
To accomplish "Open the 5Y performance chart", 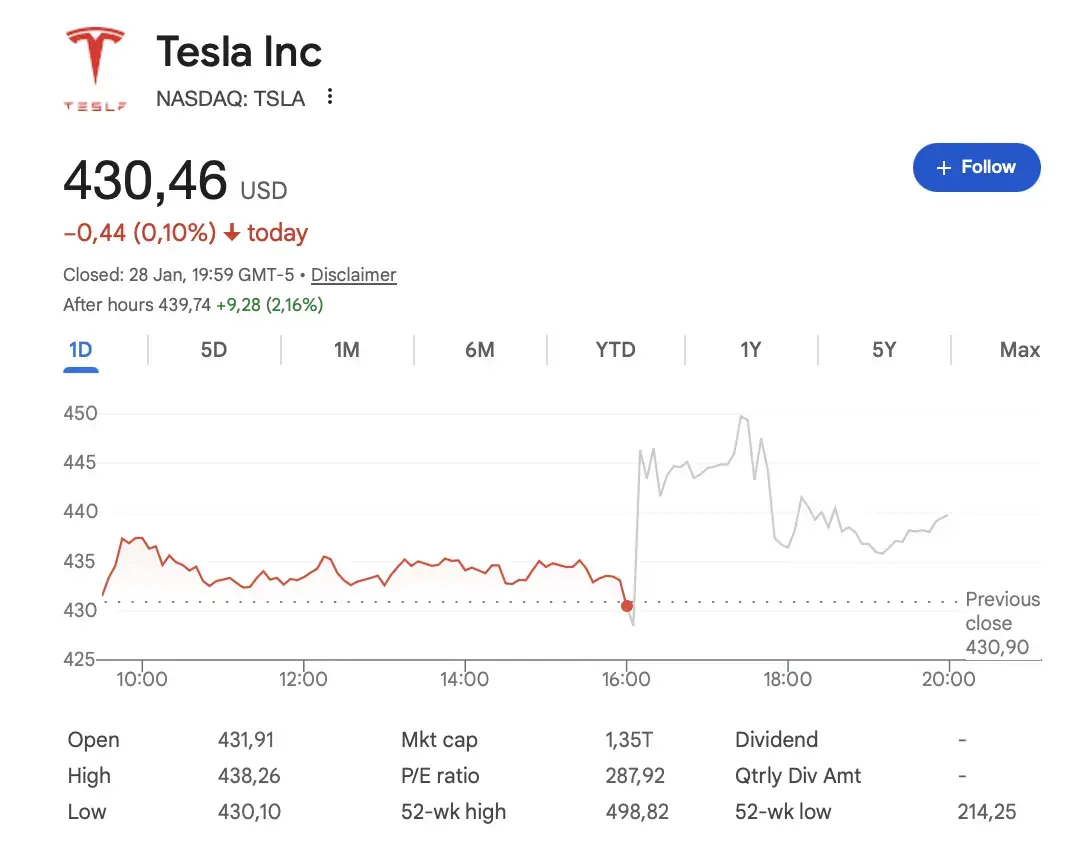I will (x=884, y=350).
